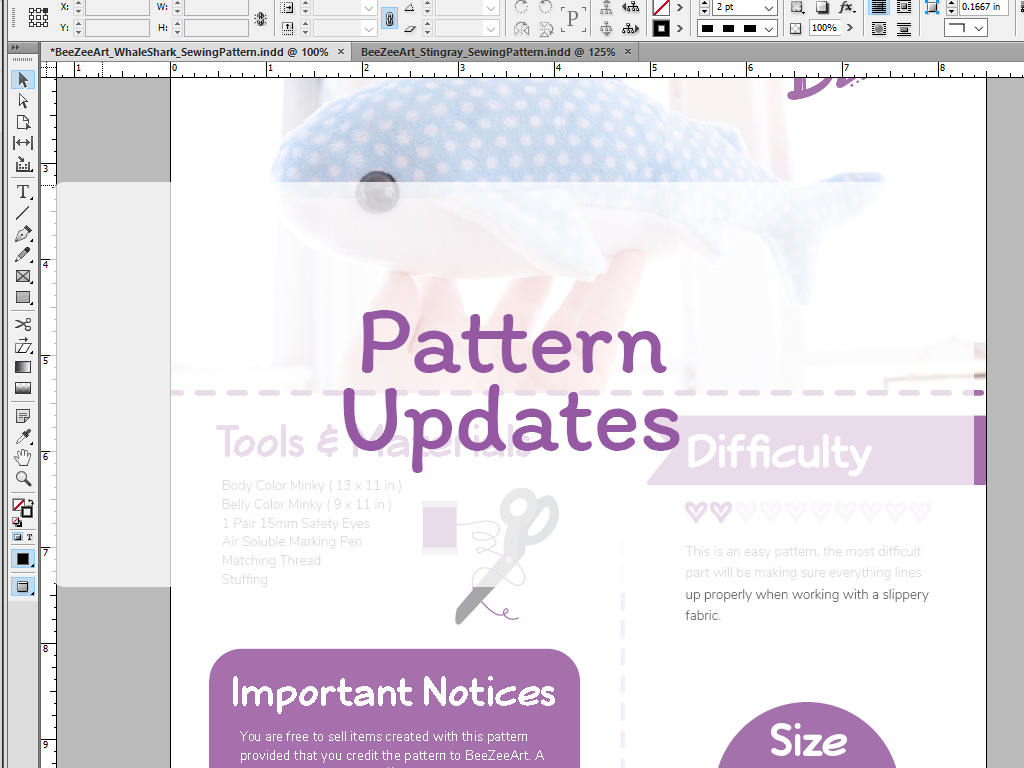Select the Rectangle Frame tool
Viewport: 1024px width, 768px height.
point(23,276)
